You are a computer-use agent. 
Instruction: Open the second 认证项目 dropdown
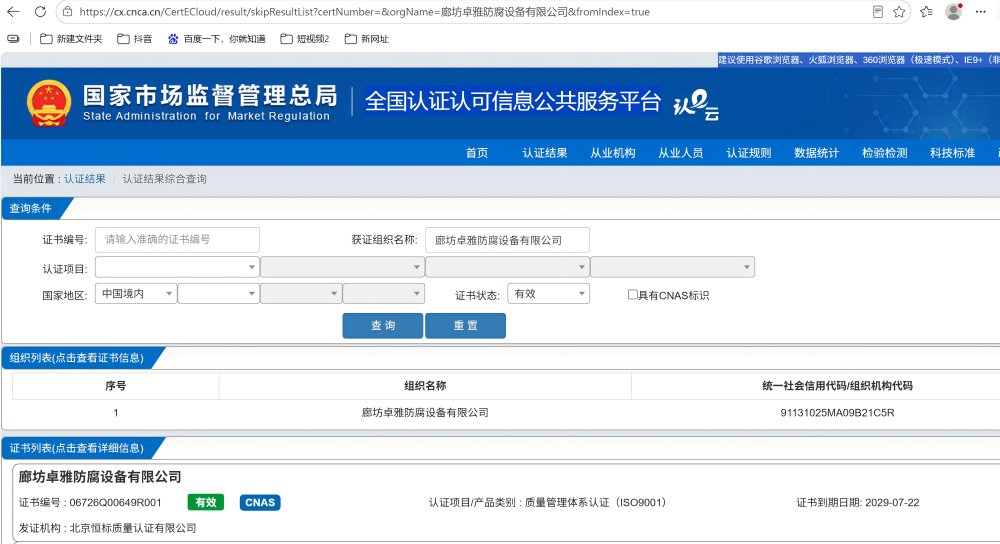[342, 267]
